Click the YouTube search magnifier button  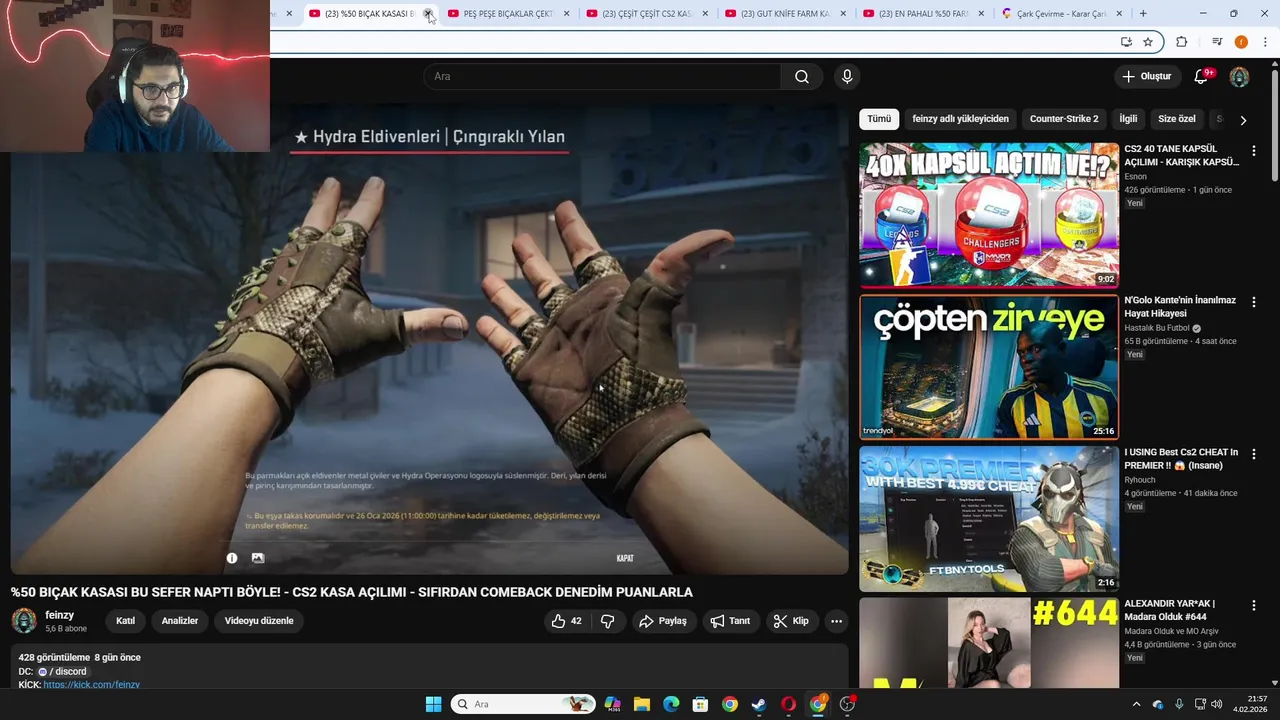click(x=802, y=77)
